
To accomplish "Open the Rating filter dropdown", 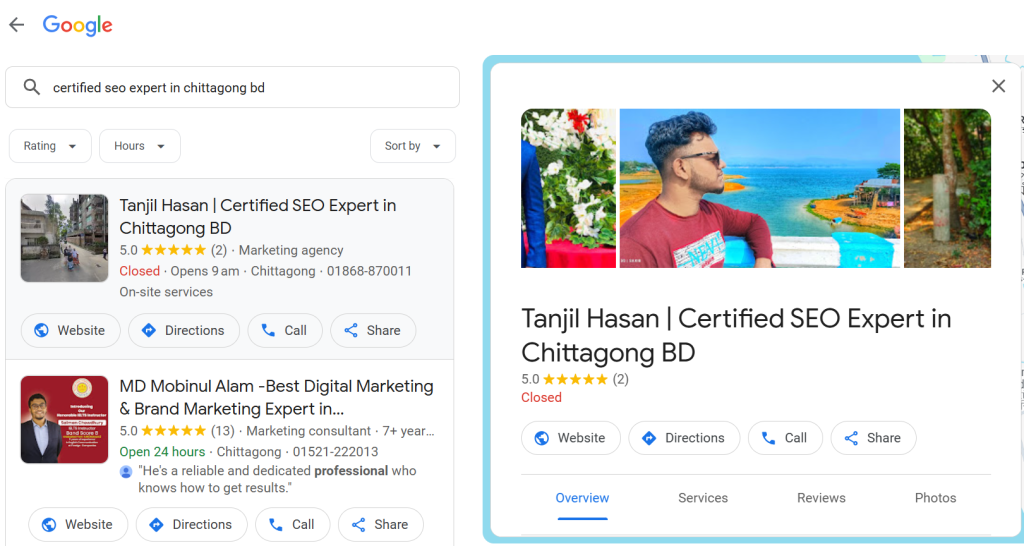I will click(50, 146).
